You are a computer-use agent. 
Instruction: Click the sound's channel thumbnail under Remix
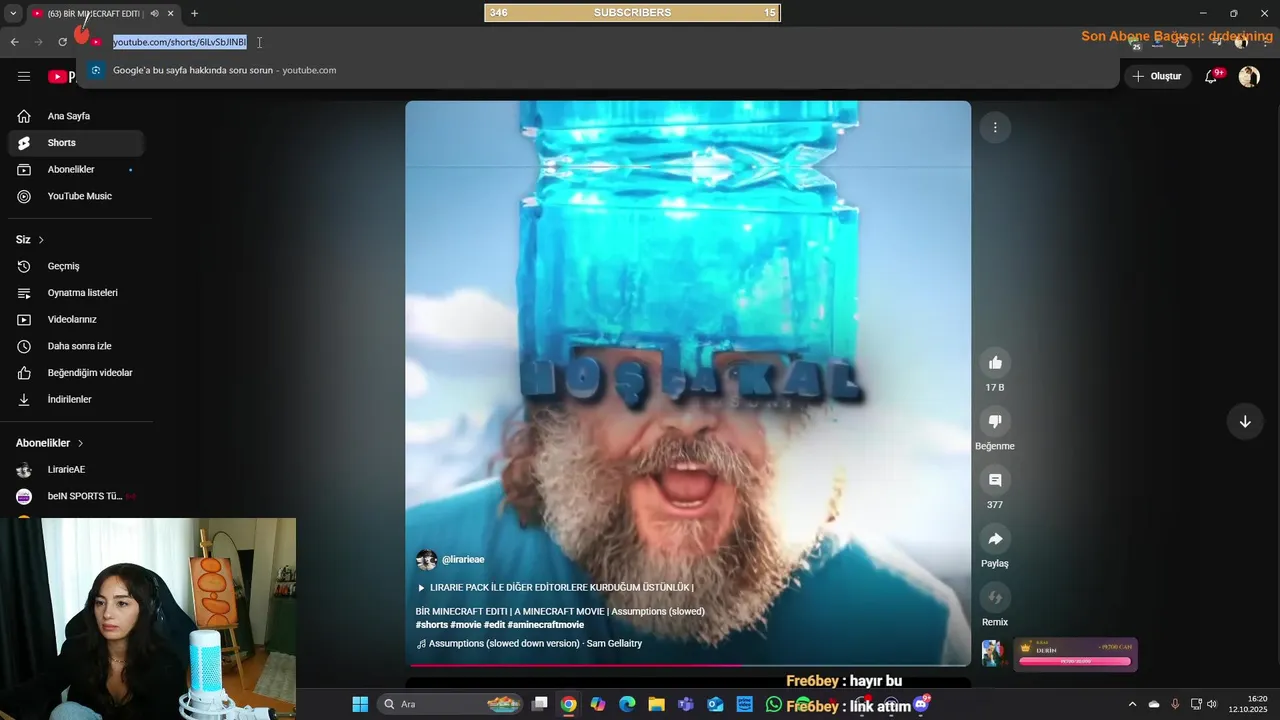click(992, 653)
